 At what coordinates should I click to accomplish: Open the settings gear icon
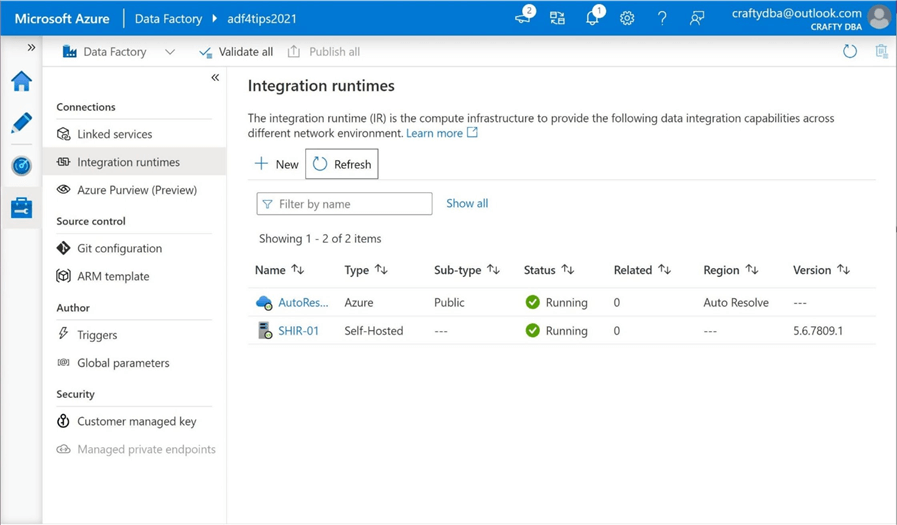click(627, 18)
